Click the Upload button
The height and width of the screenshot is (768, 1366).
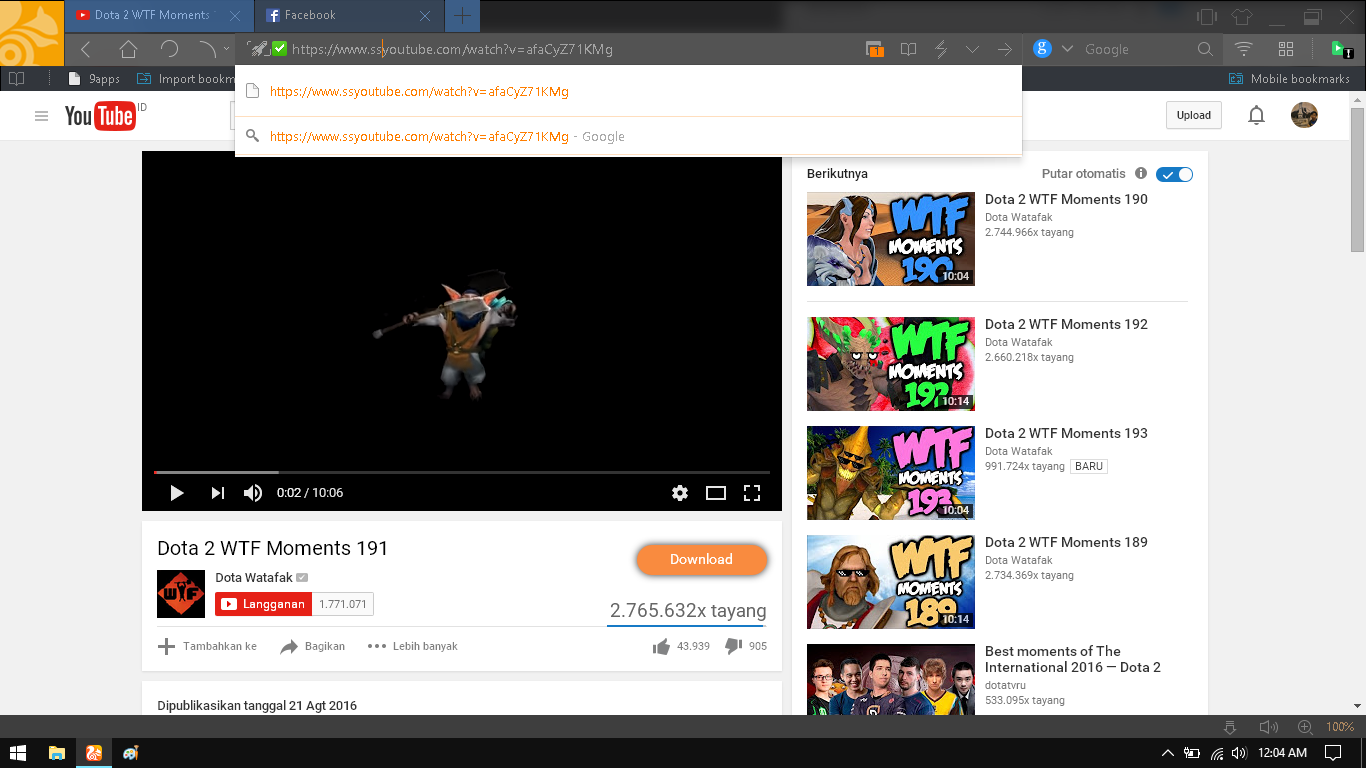point(1193,115)
